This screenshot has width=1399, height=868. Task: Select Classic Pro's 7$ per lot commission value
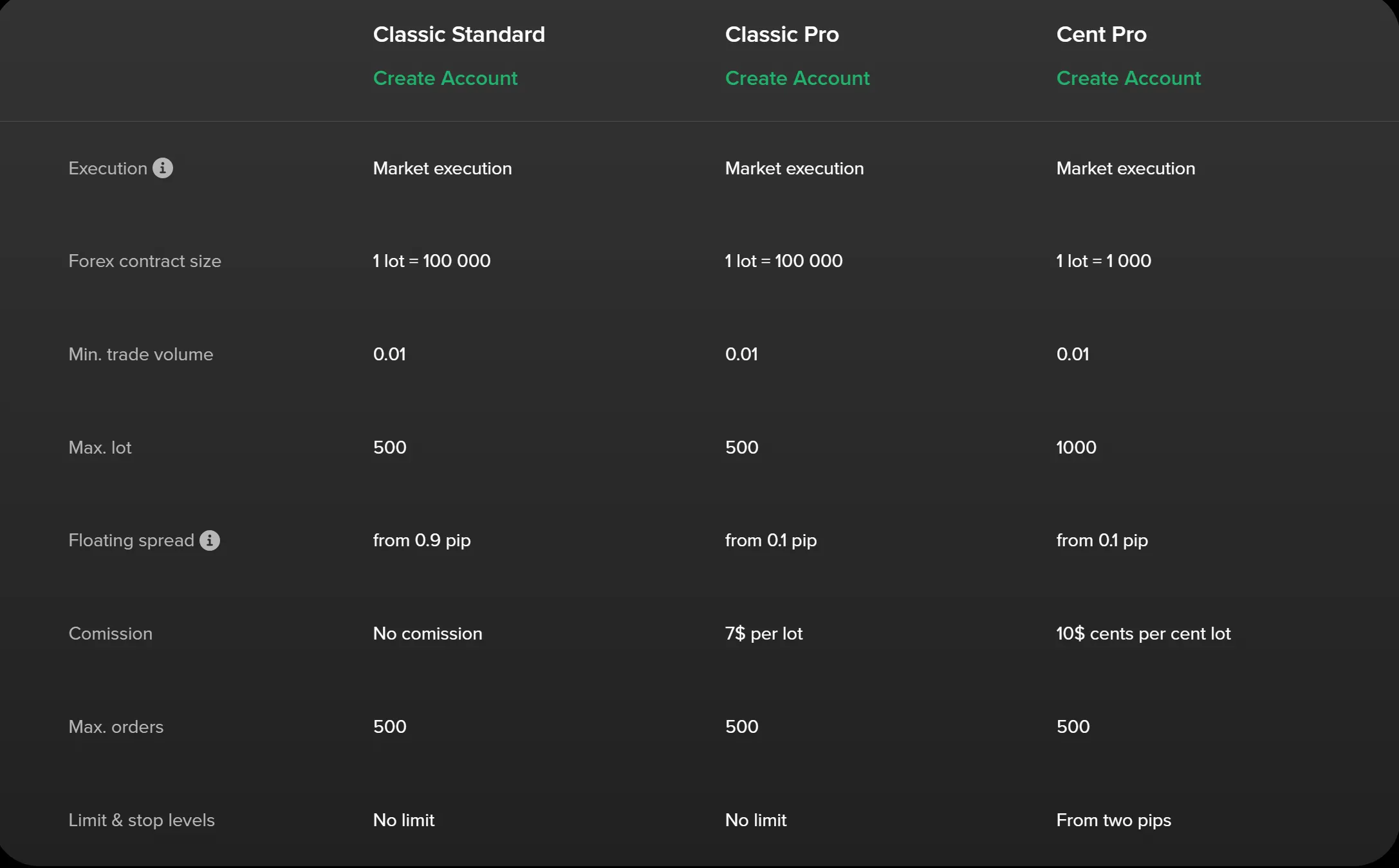[763, 633]
